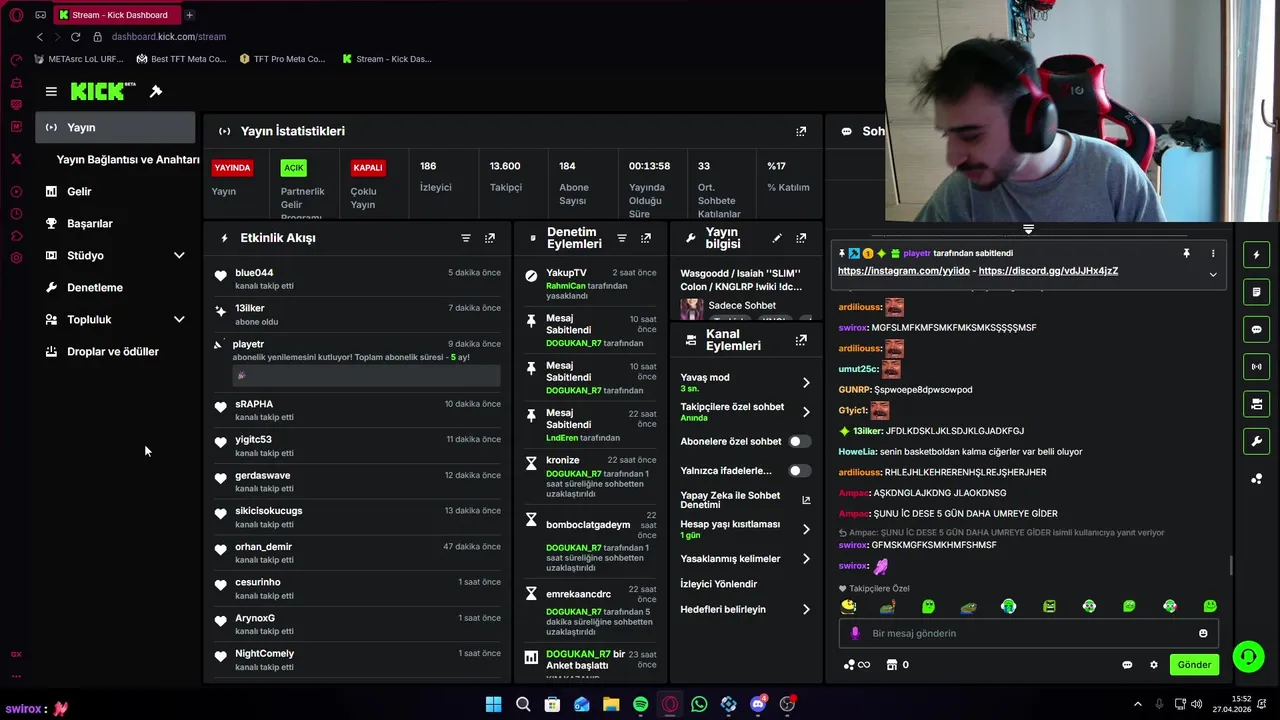Open chat settings gear icon
This screenshot has width=1280, height=720.
click(x=1154, y=665)
